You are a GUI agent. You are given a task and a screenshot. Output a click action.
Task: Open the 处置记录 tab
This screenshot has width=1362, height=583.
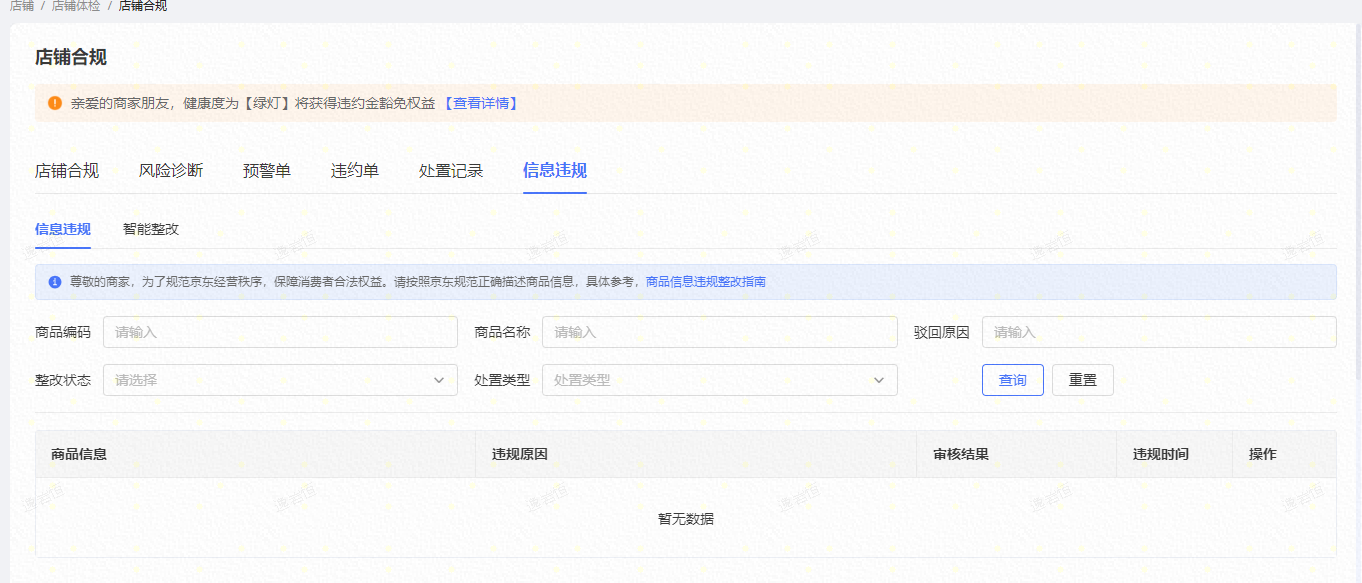point(451,171)
